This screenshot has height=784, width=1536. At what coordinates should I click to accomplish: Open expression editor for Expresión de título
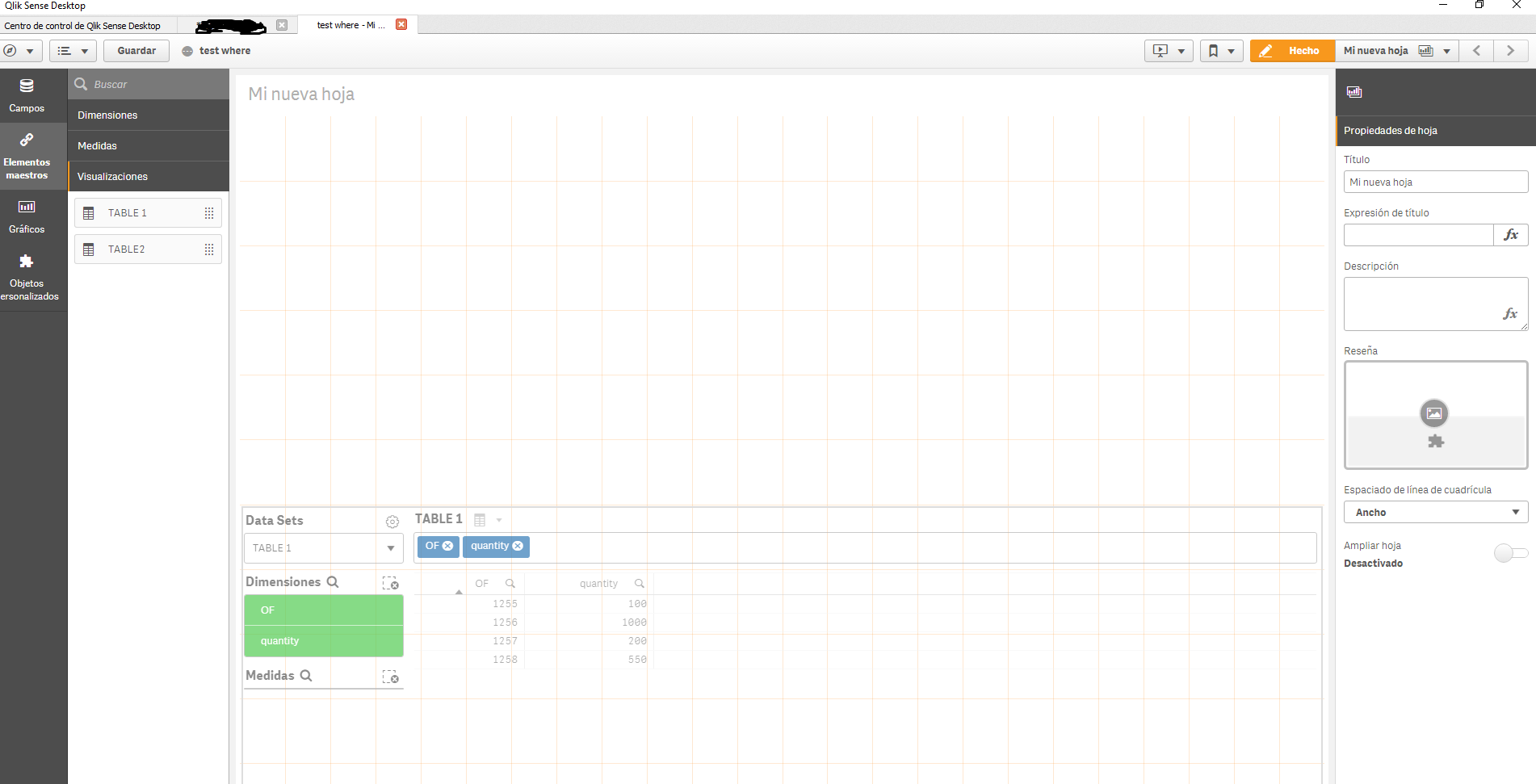tap(1510, 235)
